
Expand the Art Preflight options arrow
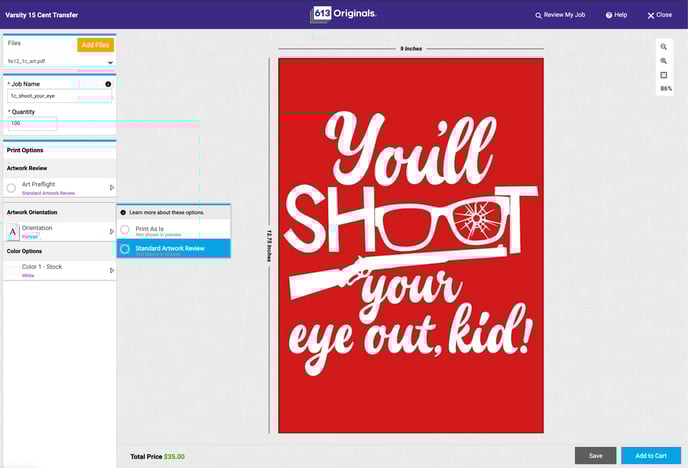pos(112,187)
